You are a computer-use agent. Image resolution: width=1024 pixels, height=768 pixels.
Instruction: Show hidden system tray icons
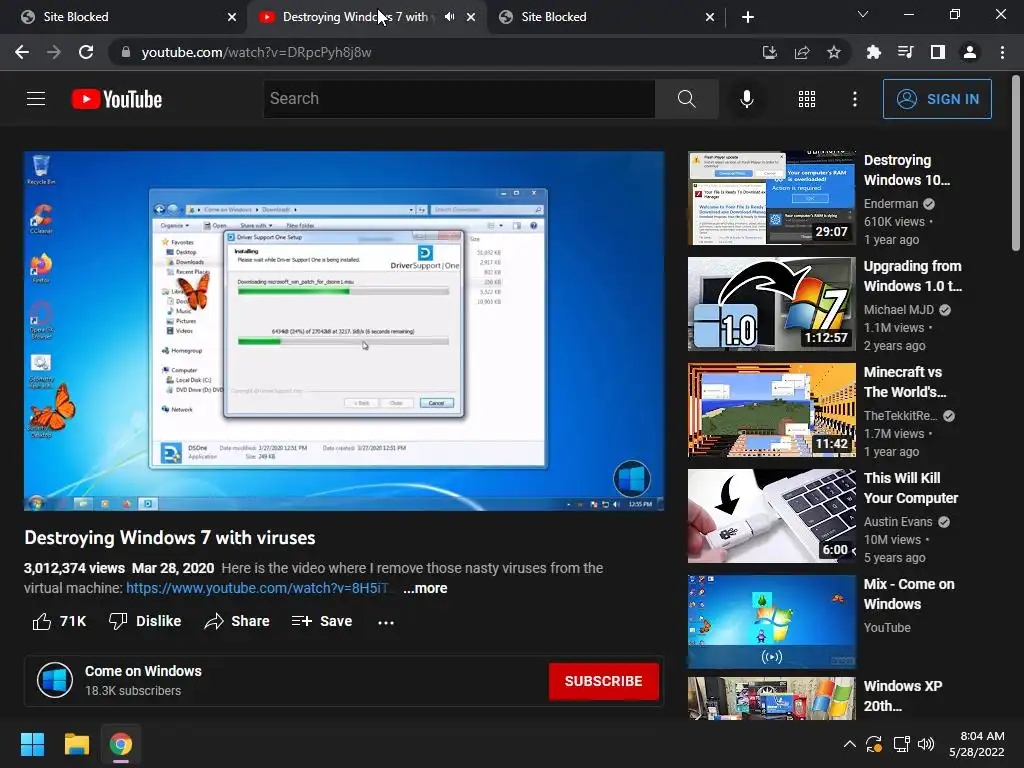(x=849, y=744)
